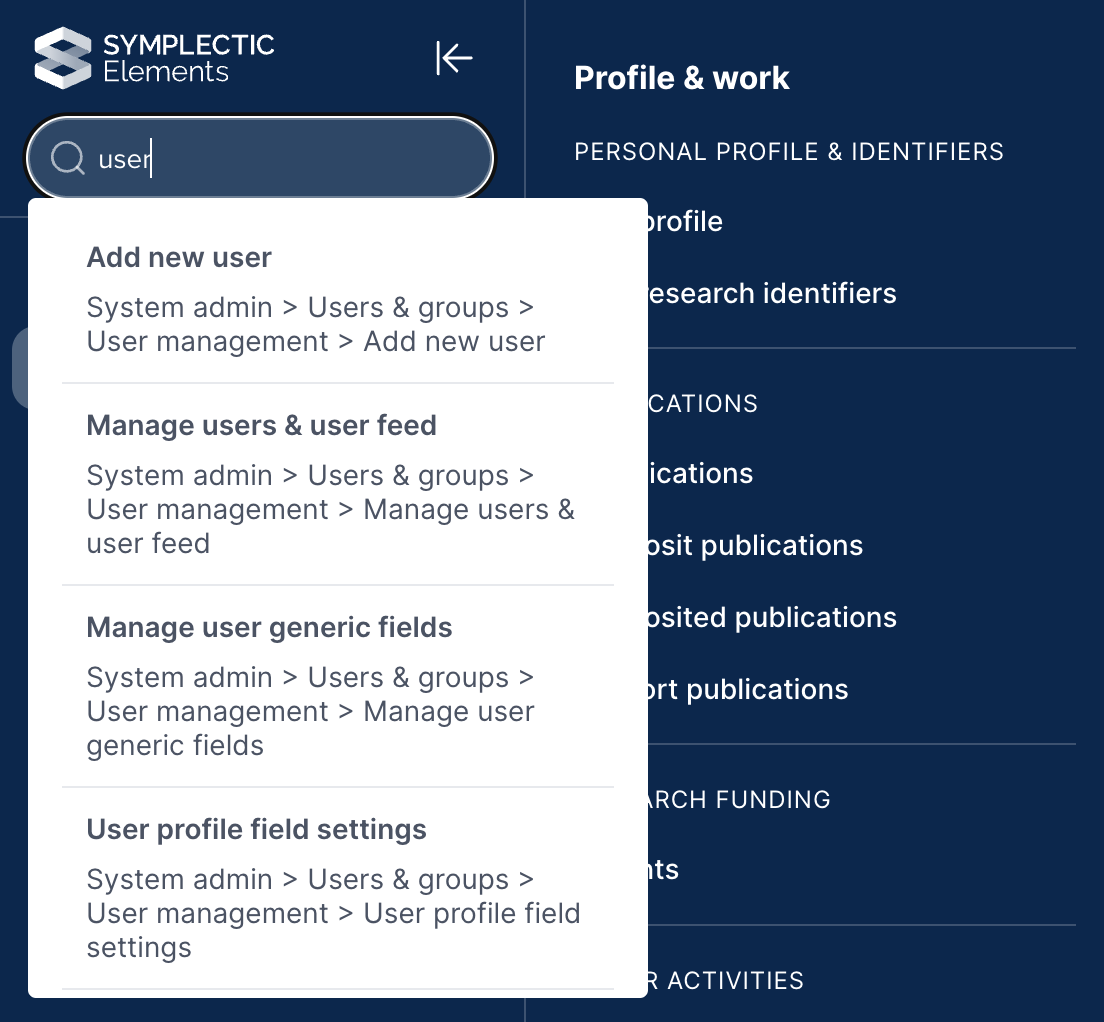Go to research identifiers page

[771, 293]
